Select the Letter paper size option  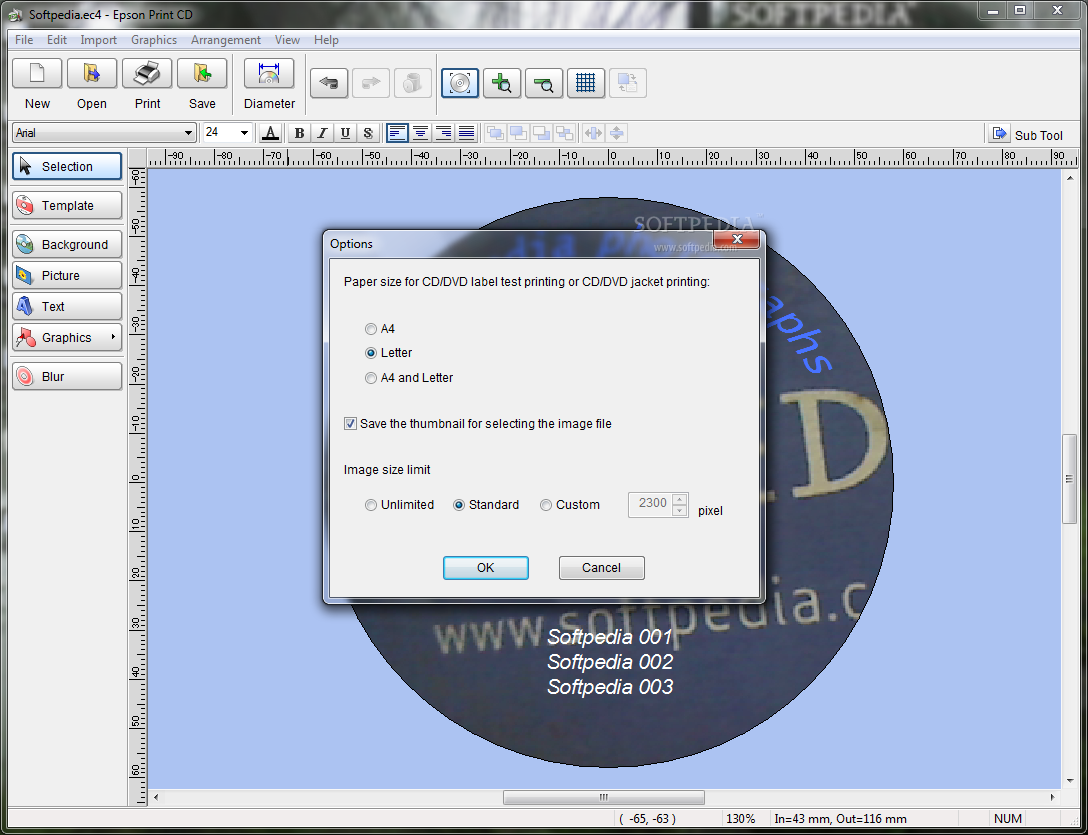[371, 353]
